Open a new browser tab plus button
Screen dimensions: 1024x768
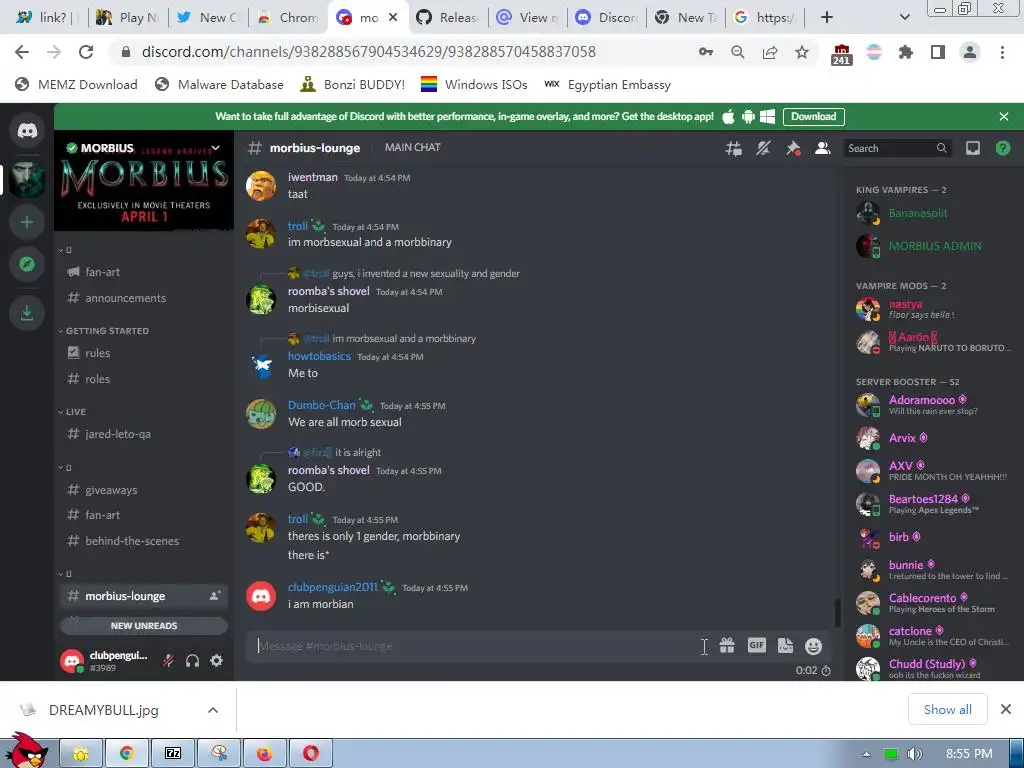pos(827,18)
